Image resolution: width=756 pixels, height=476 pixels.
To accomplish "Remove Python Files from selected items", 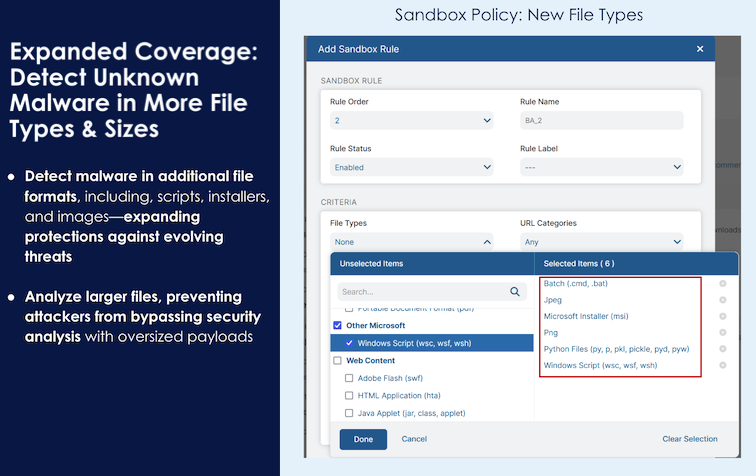I will point(723,349).
